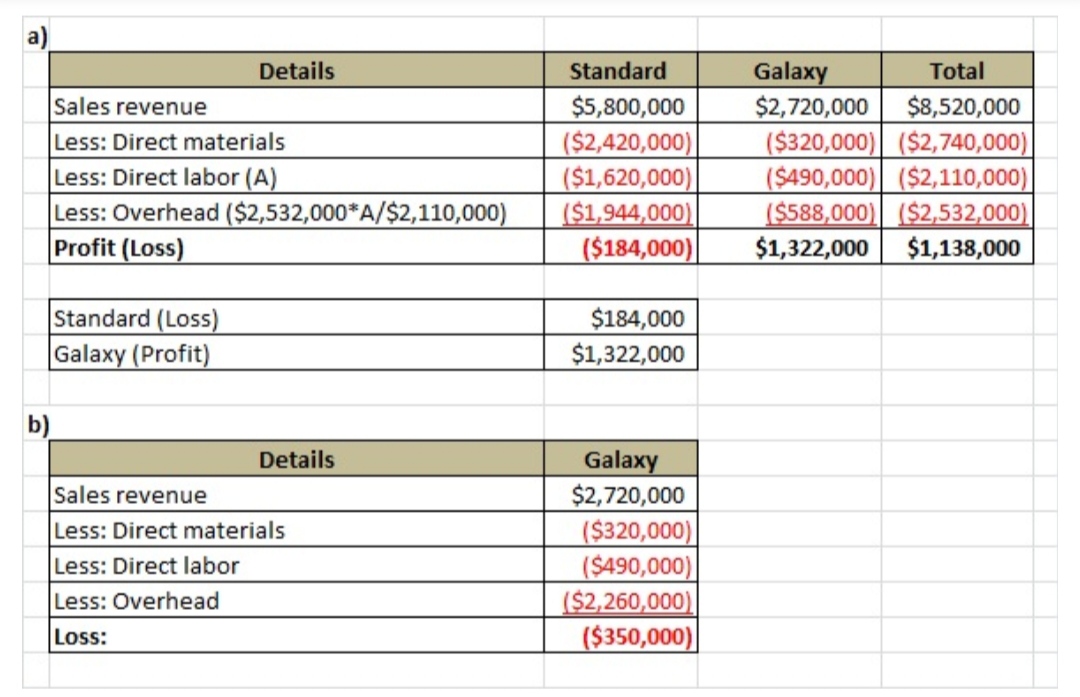Select the overhead formula label cell with $2,532,000*A
This screenshot has width=1080, height=697.
coord(280,212)
